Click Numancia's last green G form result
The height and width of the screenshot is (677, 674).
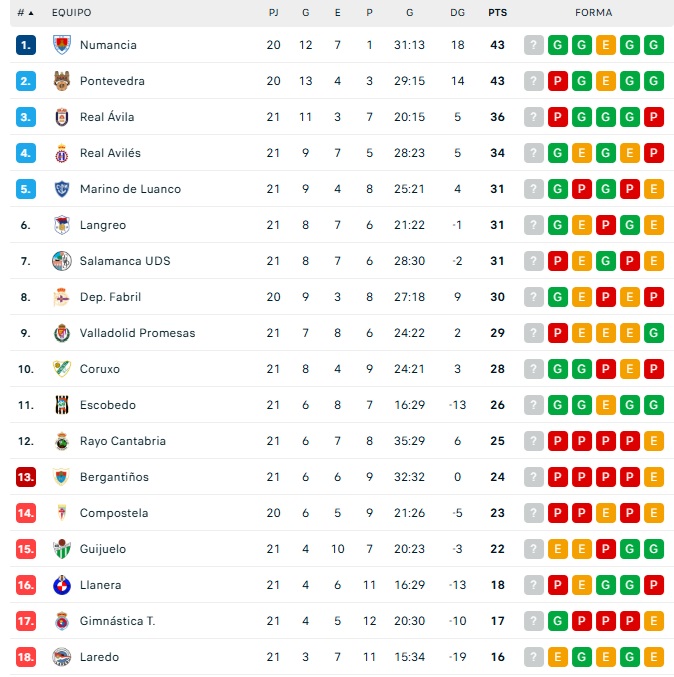654,45
